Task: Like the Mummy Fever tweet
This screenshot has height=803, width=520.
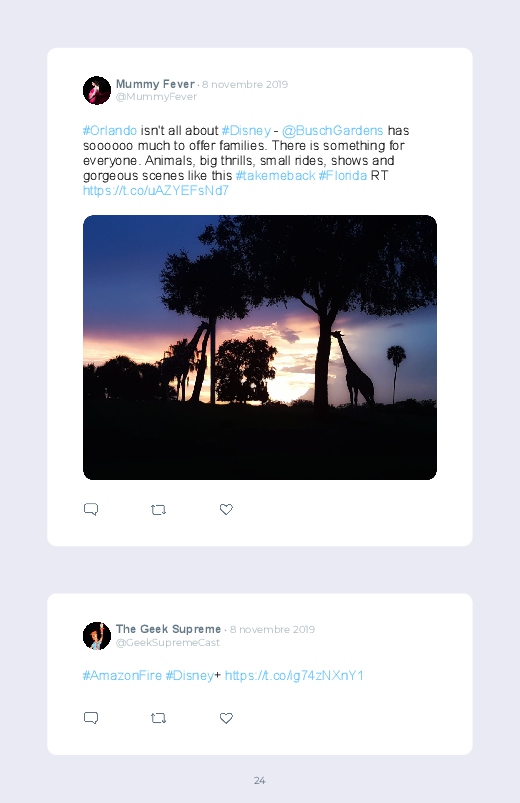Action: (226, 510)
